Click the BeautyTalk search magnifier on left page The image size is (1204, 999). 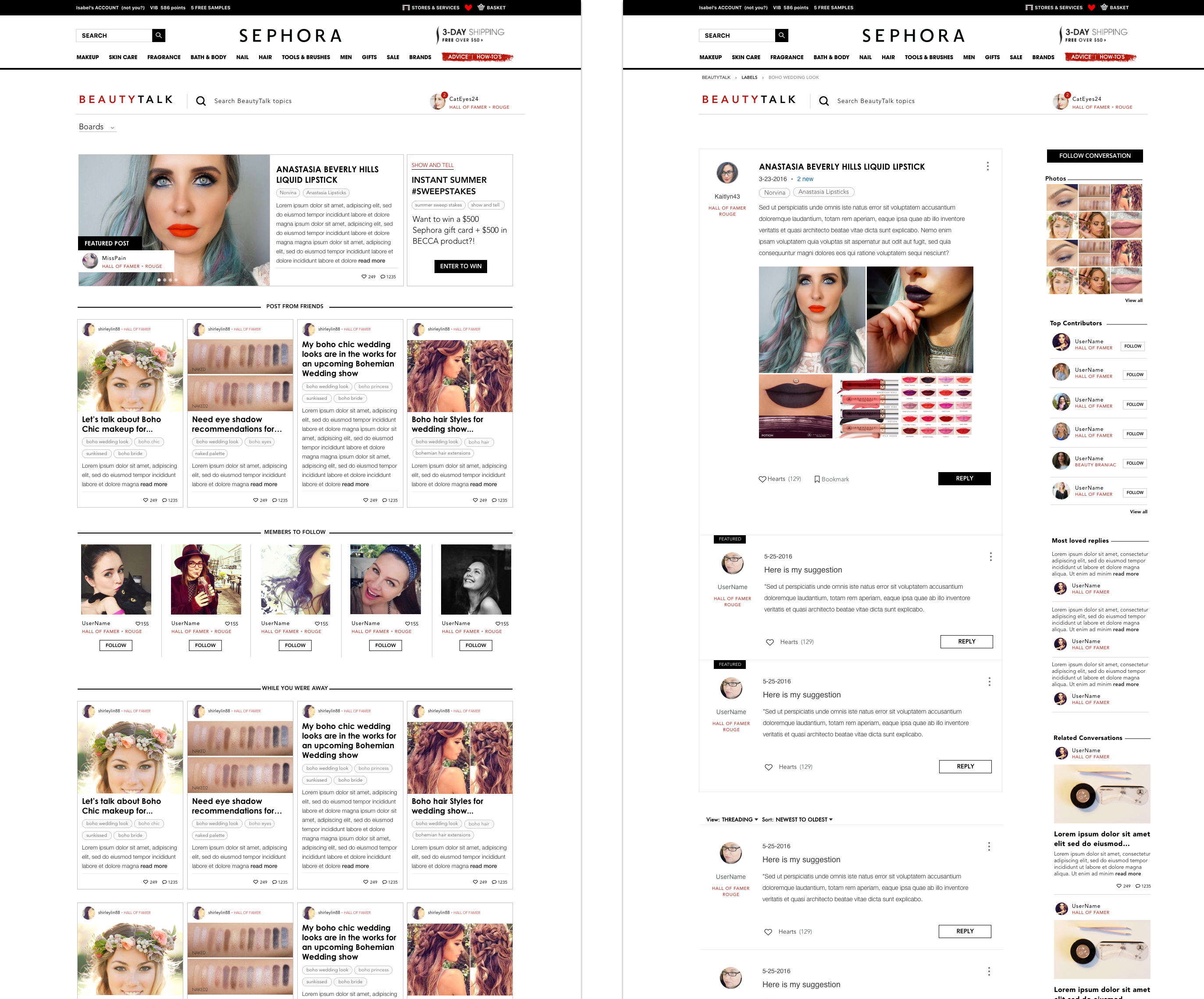[x=201, y=101]
